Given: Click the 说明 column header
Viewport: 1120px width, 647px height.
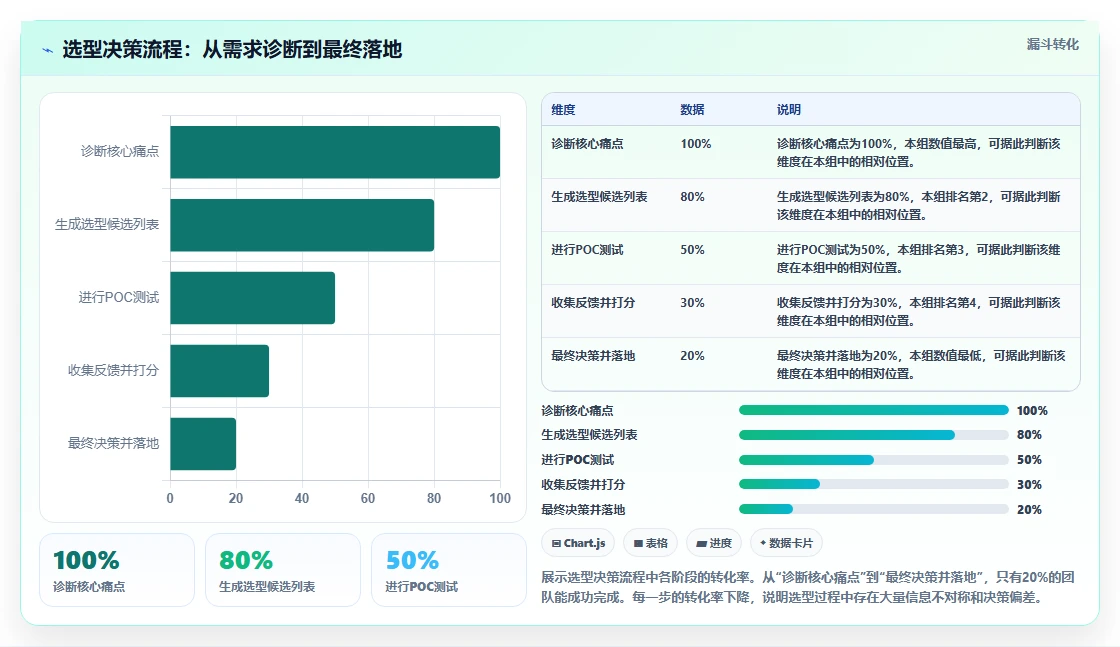Looking at the screenshot, I should (x=789, y=110).
